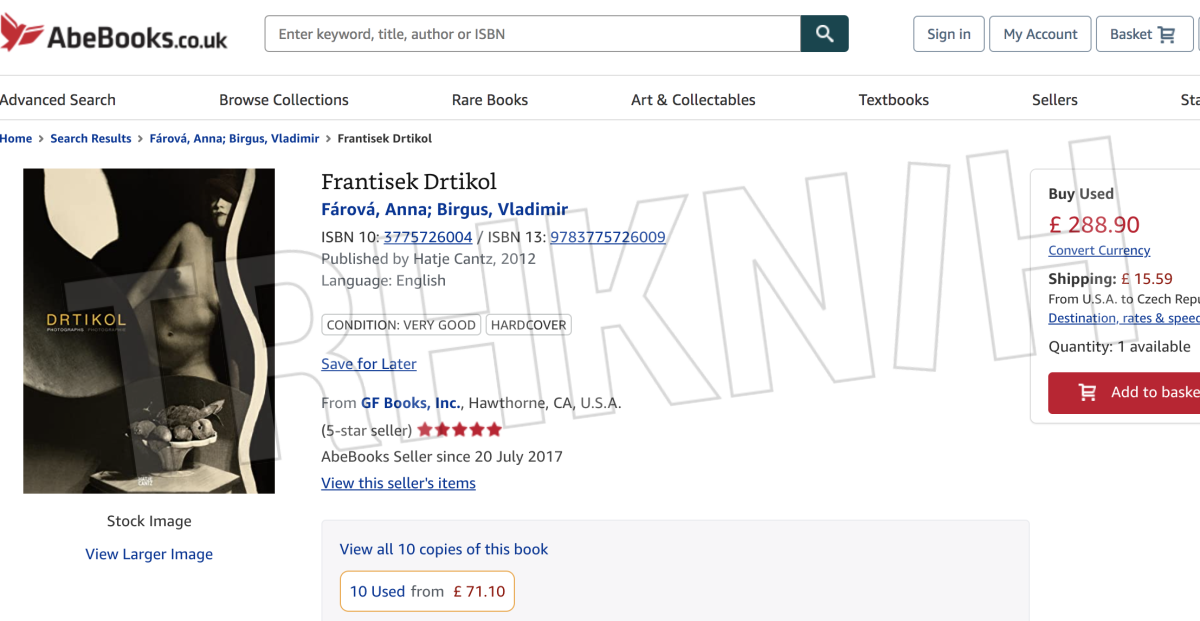
Task: Click the cart icon on Add to basket
Action: (1087, 393)
